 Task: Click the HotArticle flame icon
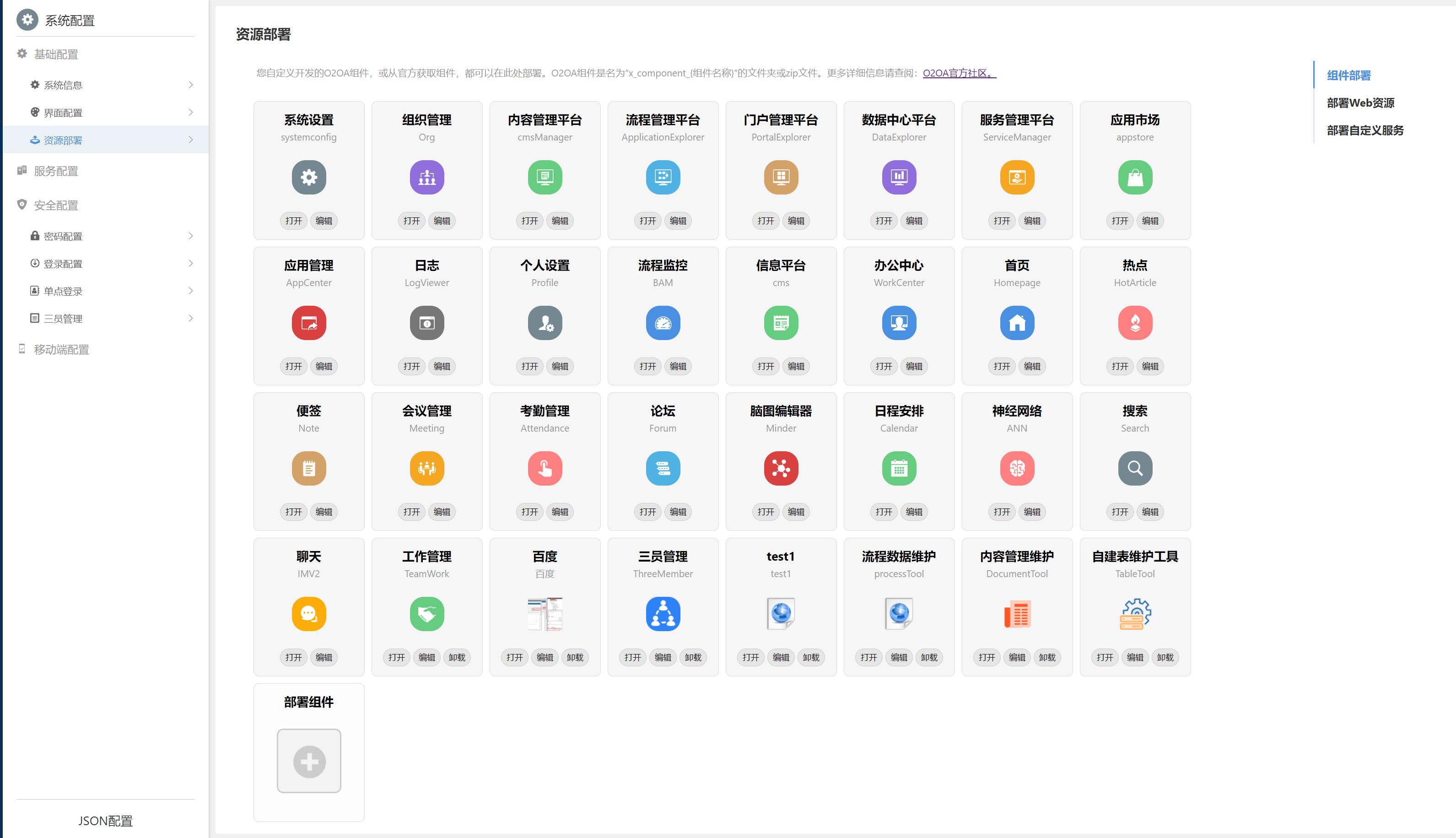point(1134,323)
